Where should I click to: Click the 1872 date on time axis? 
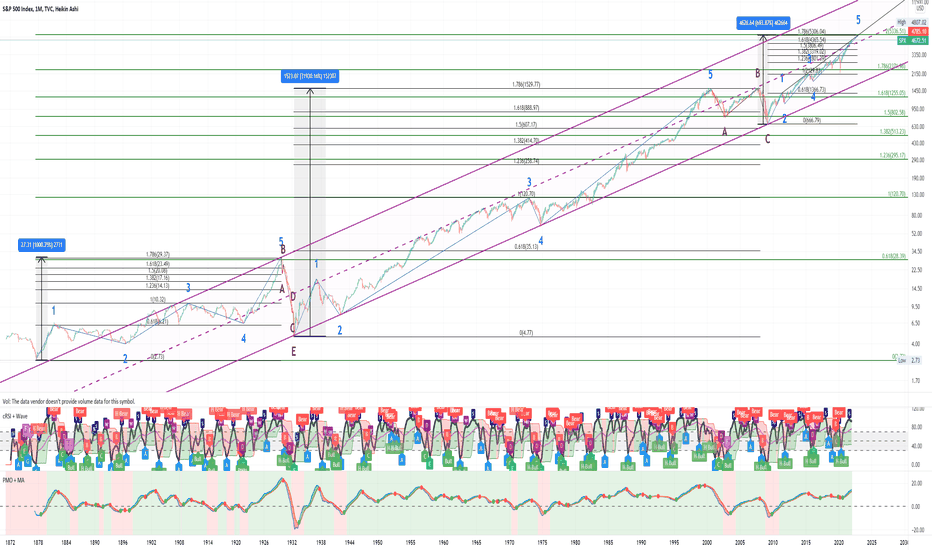click(x=10, y=543)
